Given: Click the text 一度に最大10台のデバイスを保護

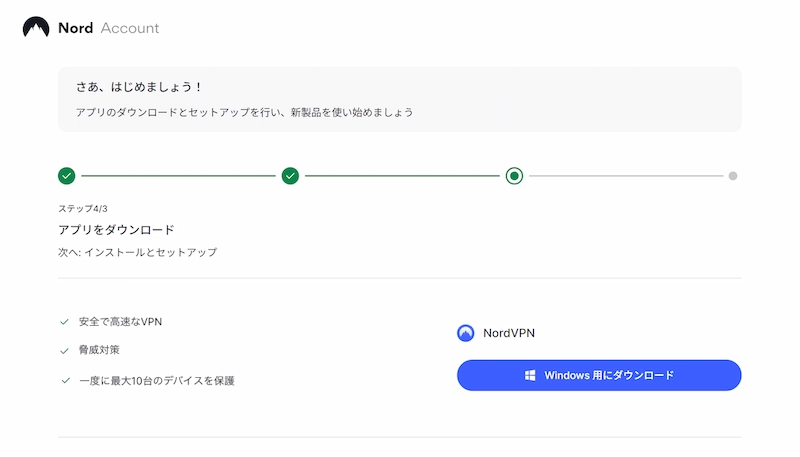Looking at the screenshot, I should point(157,381).
